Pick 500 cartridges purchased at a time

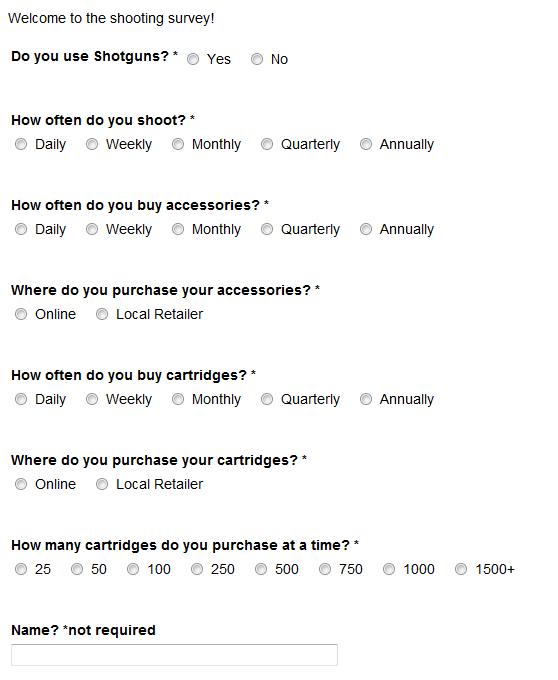click(x=261, y=569)
